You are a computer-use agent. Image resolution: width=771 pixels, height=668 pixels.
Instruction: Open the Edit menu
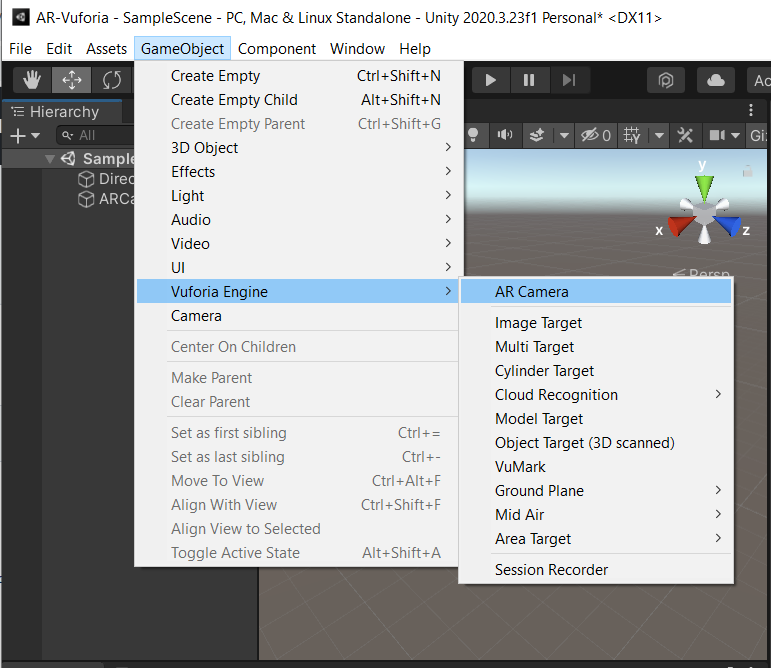click(59, 49)
